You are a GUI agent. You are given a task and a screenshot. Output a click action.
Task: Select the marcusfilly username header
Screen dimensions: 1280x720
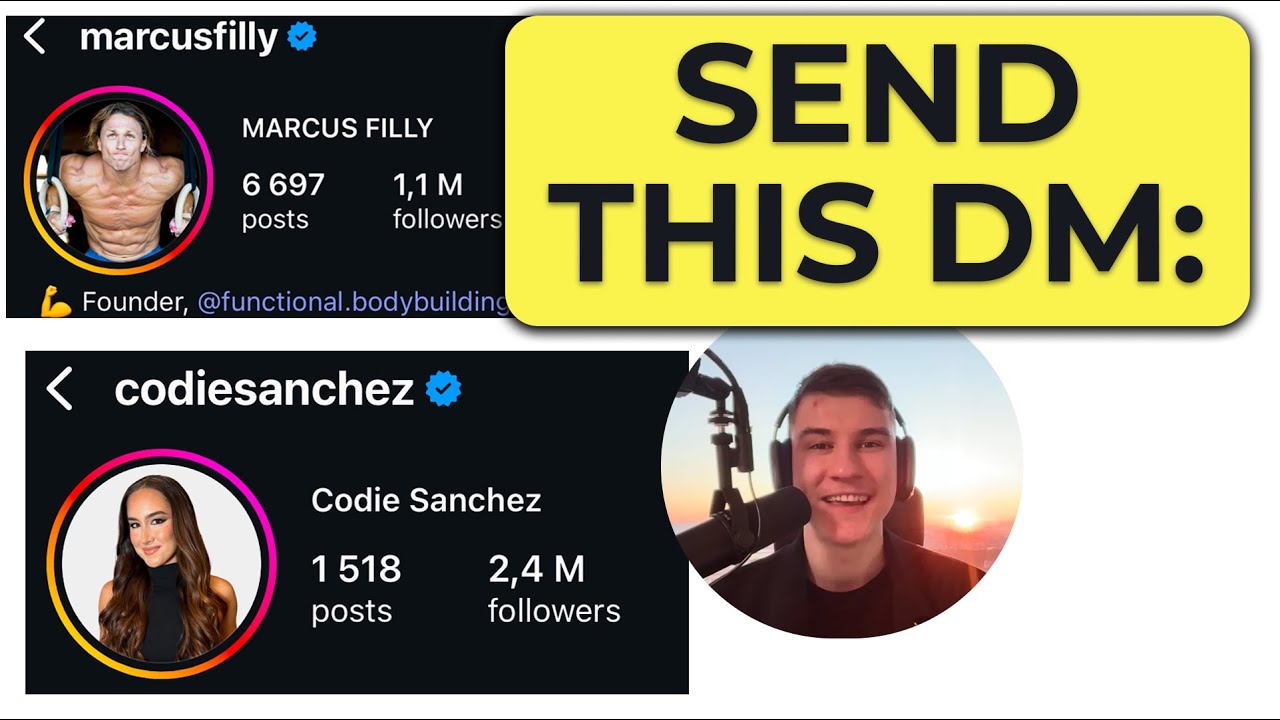tap(178, 38)
